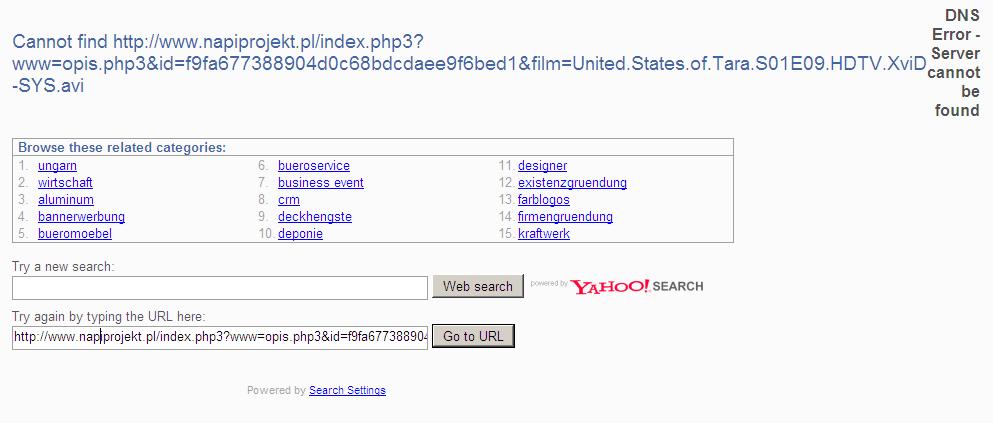Open the business event link
Screen dimensions: 993x423
tap(320, 183)
